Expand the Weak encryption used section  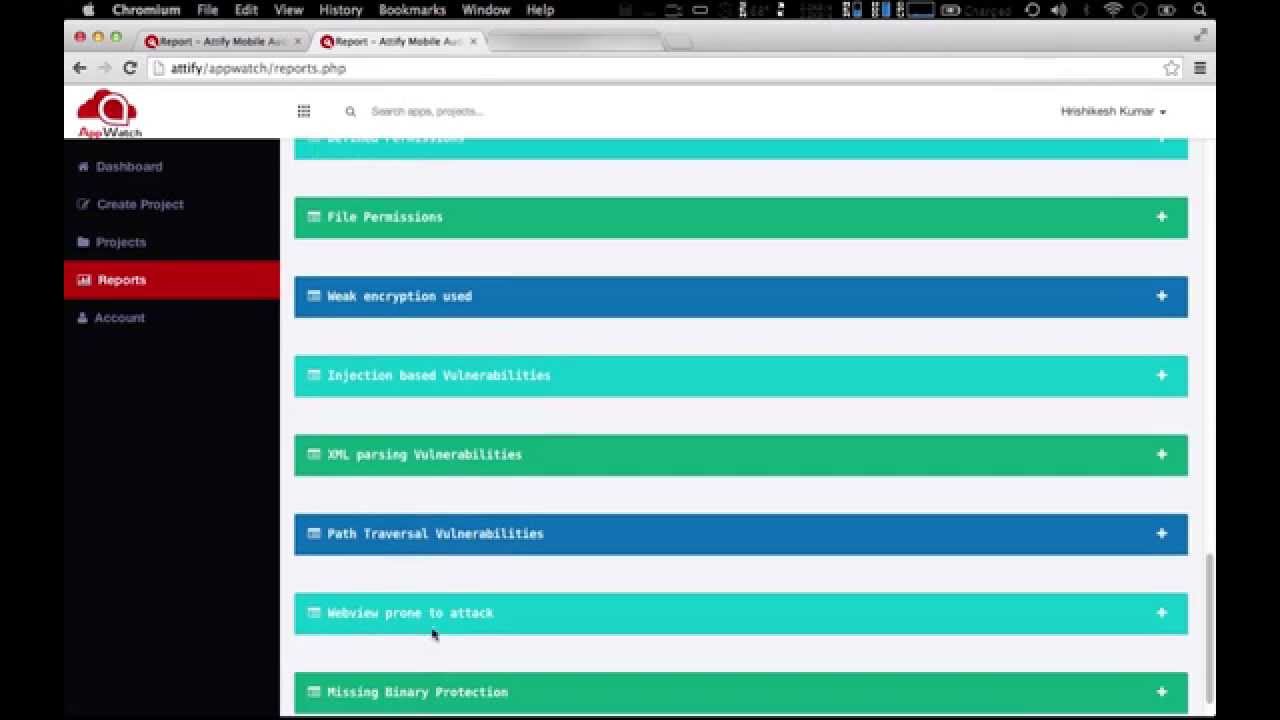click(x=1162, y=296)
